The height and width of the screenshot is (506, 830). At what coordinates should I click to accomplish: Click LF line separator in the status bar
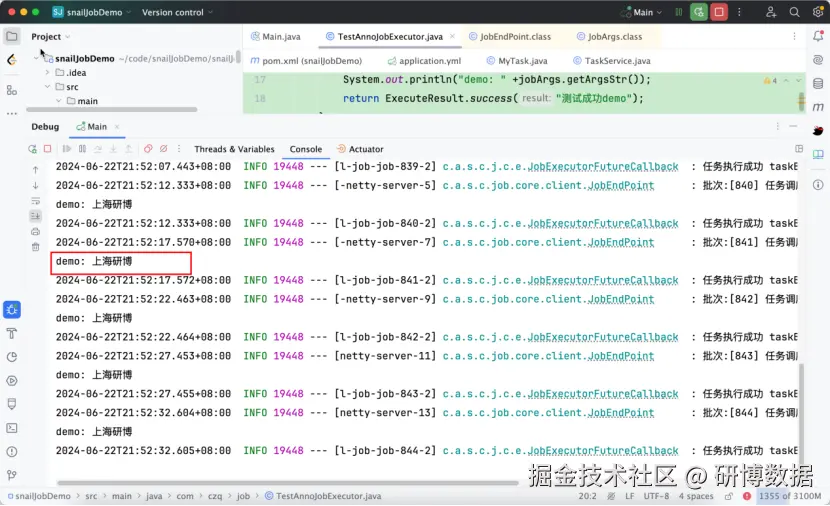pyautogui.click(x=629, y=496)
